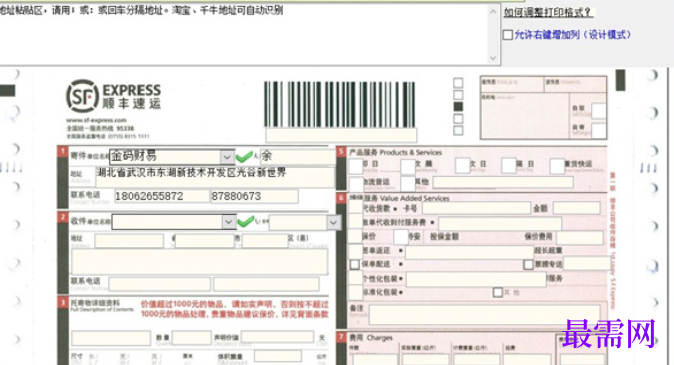Click the barcode number field under barcode
Image resolution: width=674 pixels, height=365 pixels.
[341, 135]
